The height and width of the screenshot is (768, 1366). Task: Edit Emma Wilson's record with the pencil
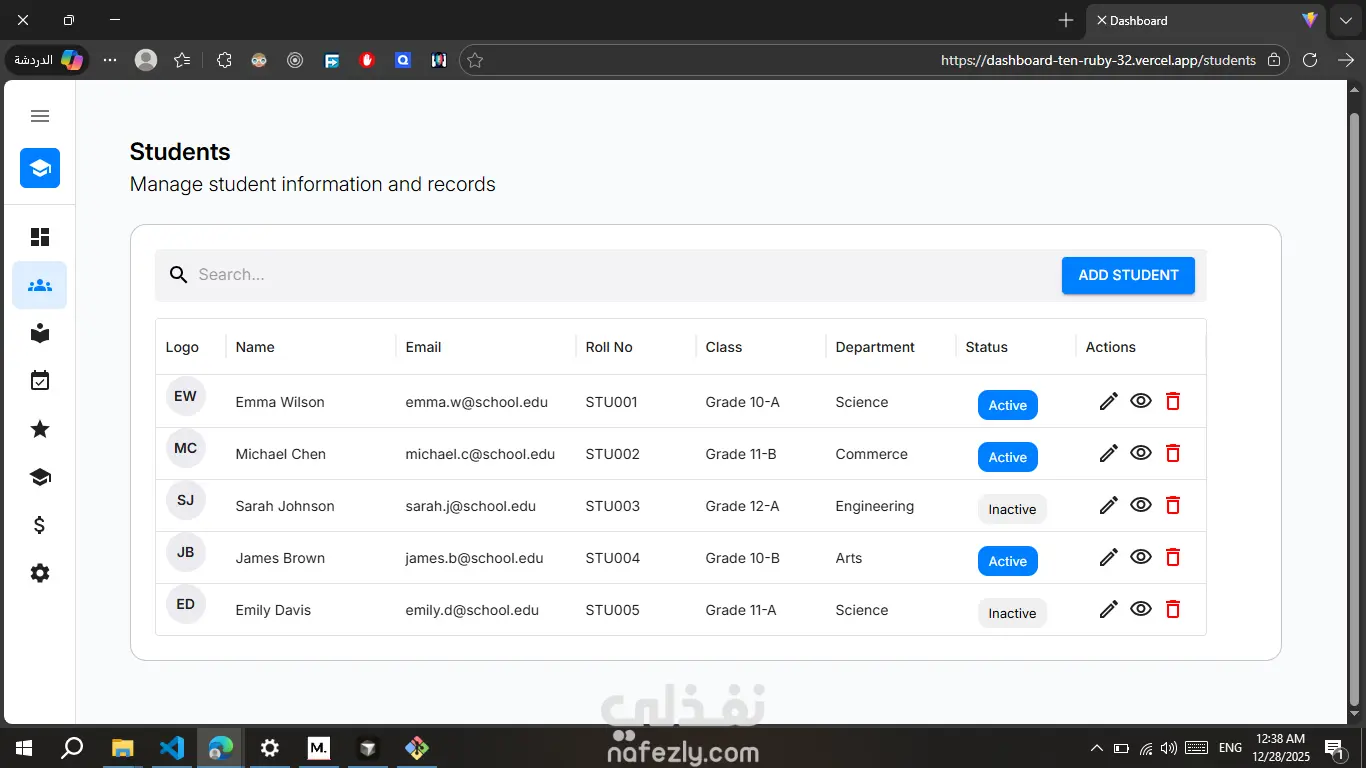tap(1108, 401)
